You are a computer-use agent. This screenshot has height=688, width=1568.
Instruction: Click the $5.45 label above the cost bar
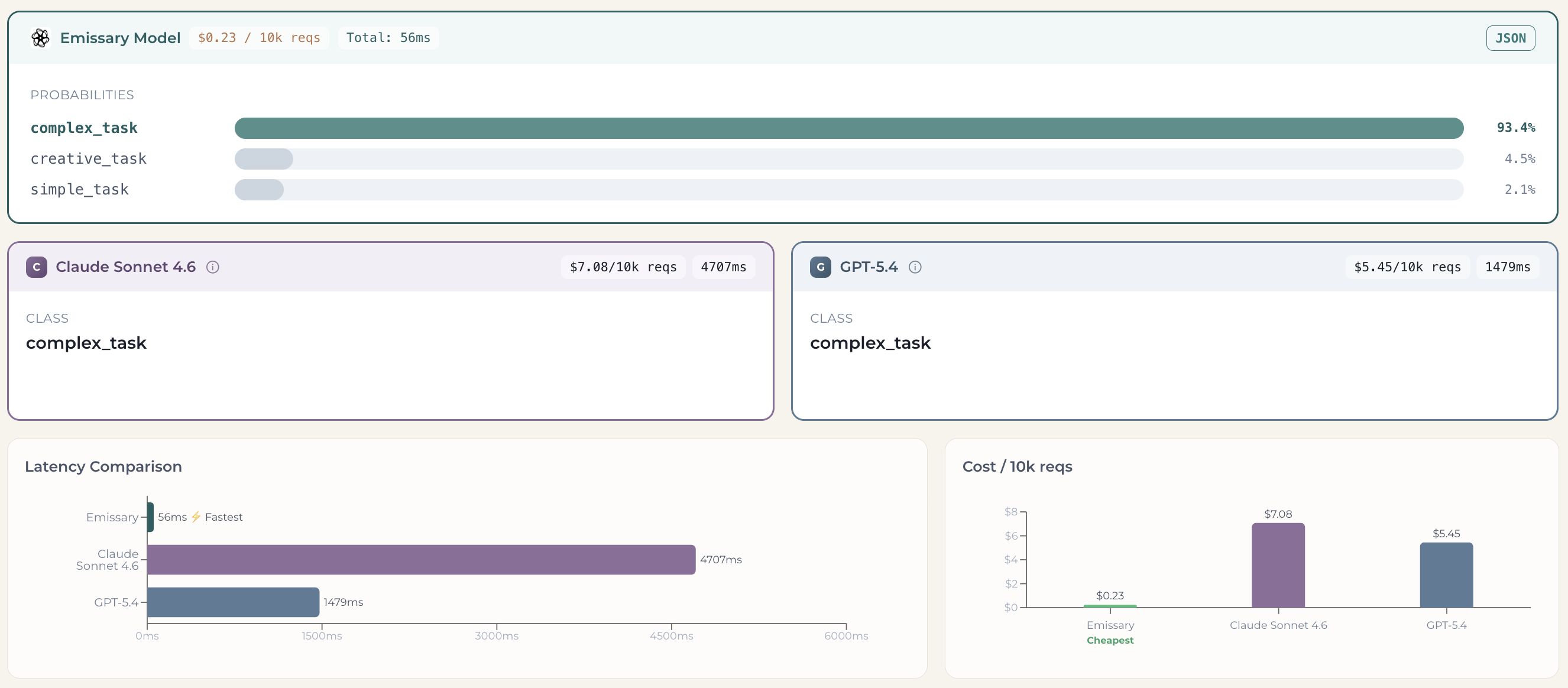[x=1446, y=534]
